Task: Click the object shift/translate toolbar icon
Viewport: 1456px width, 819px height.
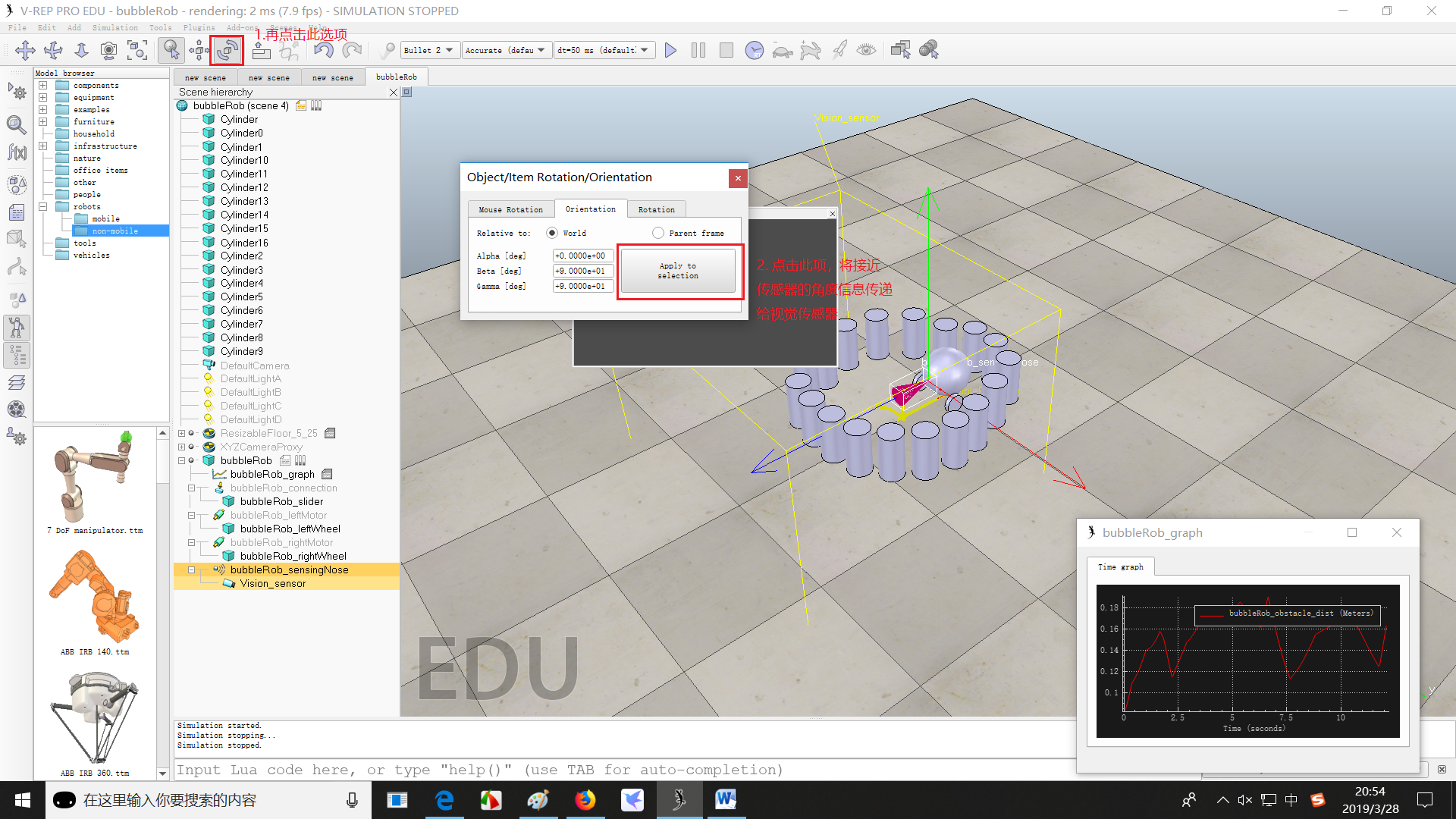Action: [199, 51]
